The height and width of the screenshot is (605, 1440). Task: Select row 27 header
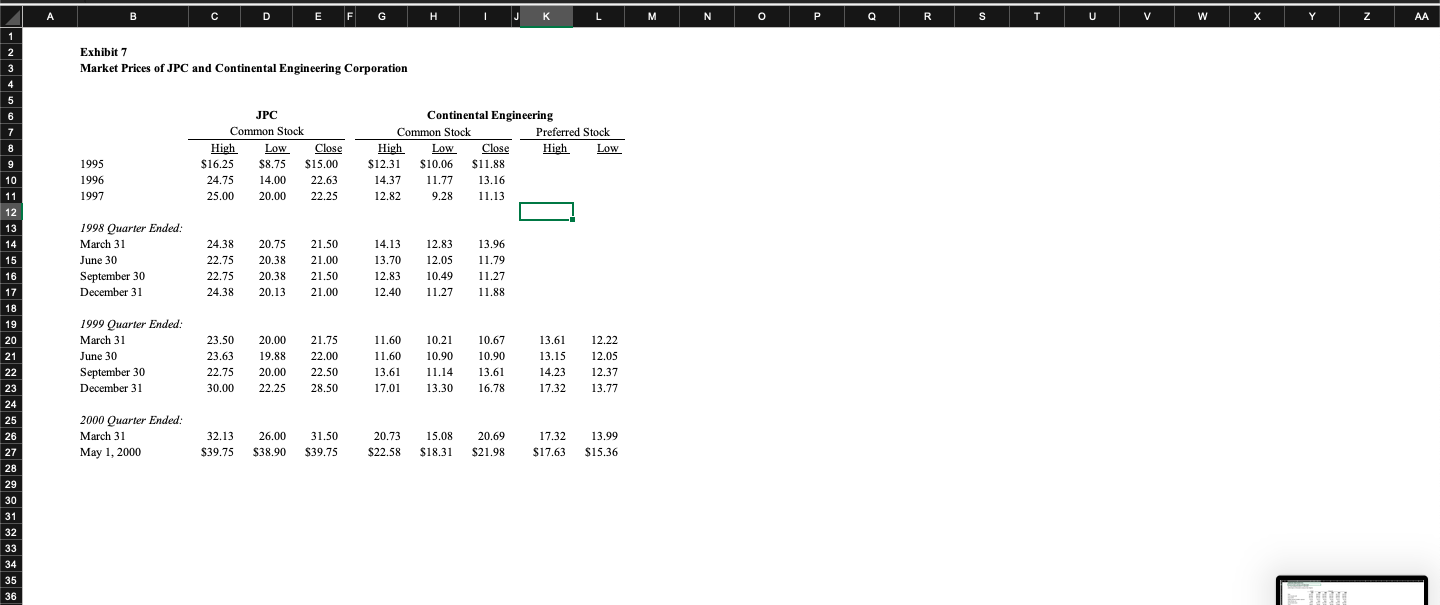click(x=11, y=452)
